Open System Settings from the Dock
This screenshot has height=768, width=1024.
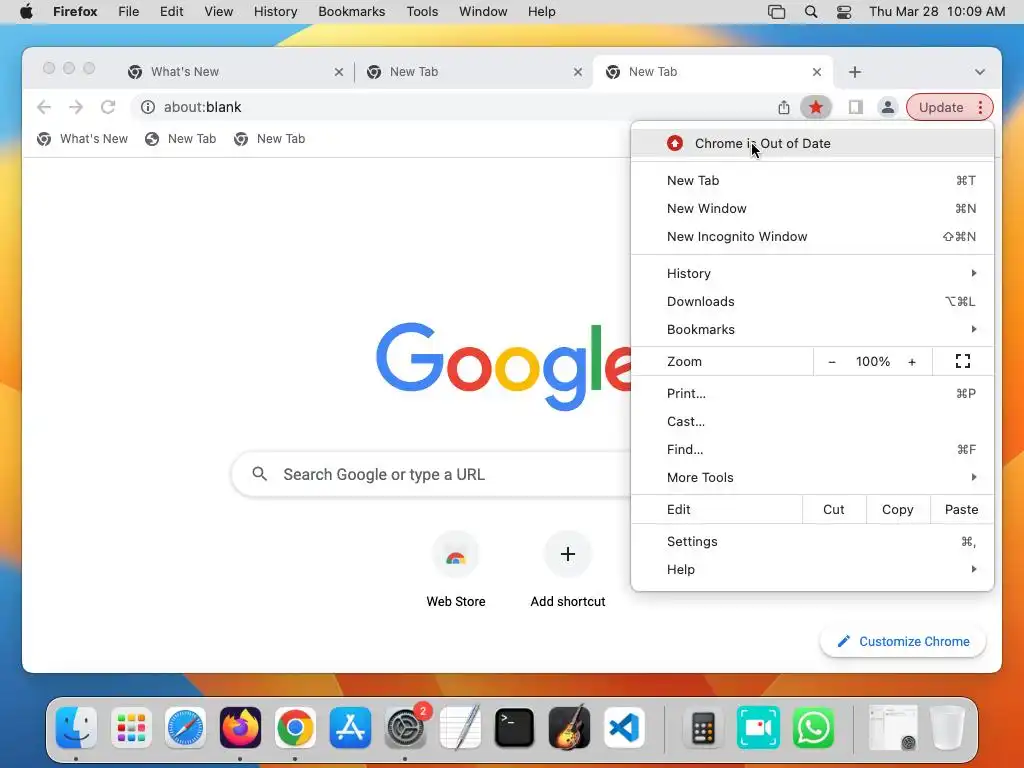coord(405,728)
